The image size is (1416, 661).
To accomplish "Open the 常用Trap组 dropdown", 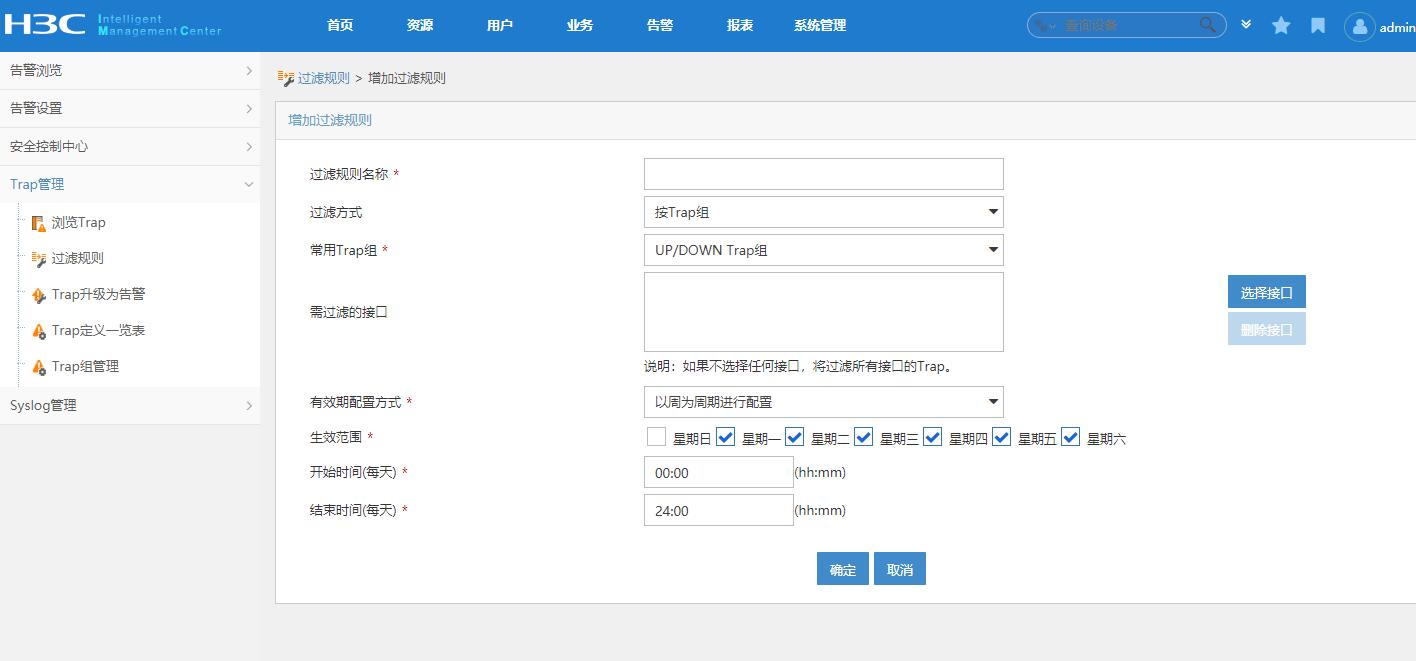I will [x=823, y=250].
